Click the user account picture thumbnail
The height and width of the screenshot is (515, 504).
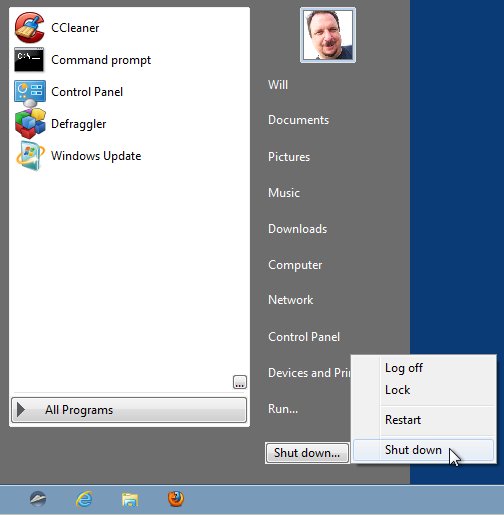[328, 35]
